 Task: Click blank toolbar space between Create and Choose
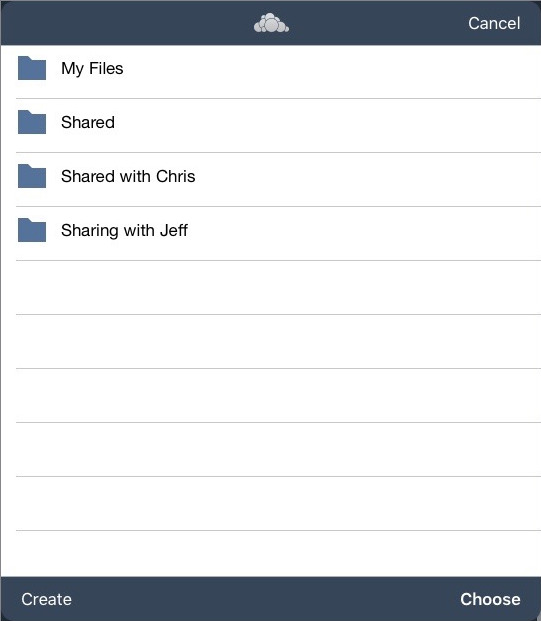click(265, 599)
